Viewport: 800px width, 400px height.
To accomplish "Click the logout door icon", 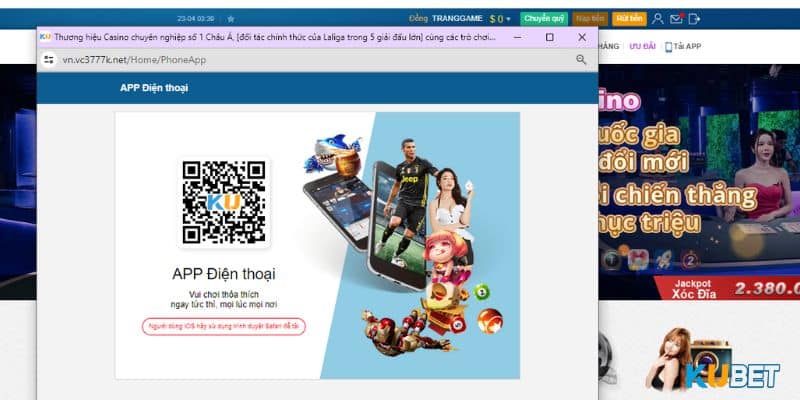I will [694, 19].
